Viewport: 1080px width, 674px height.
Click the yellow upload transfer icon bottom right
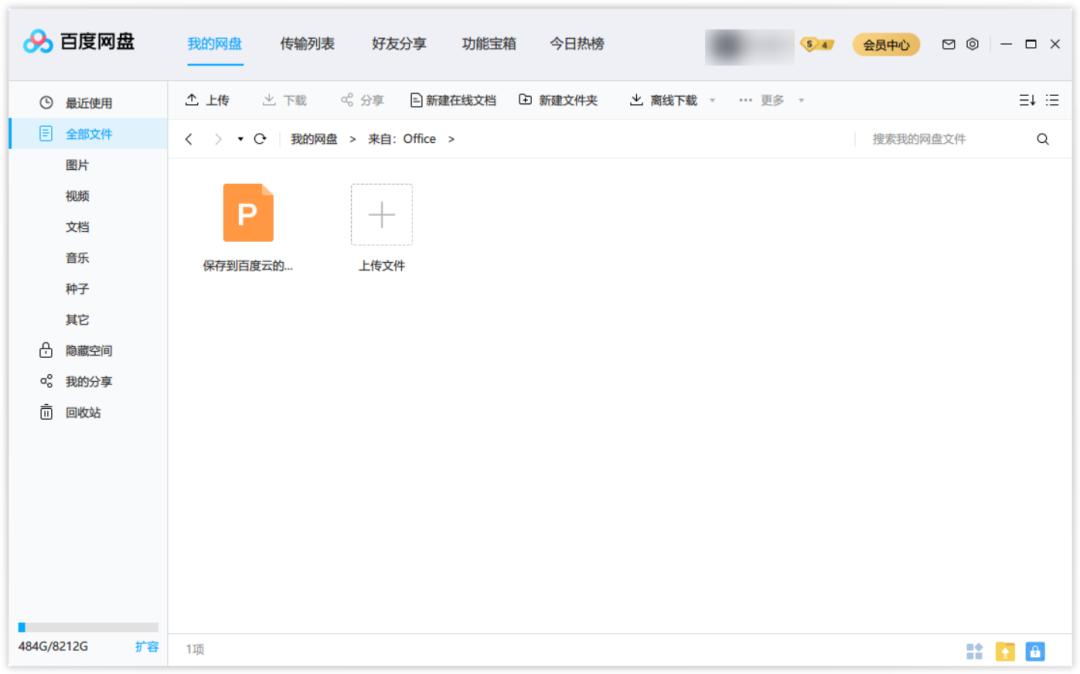point(1004,651)
